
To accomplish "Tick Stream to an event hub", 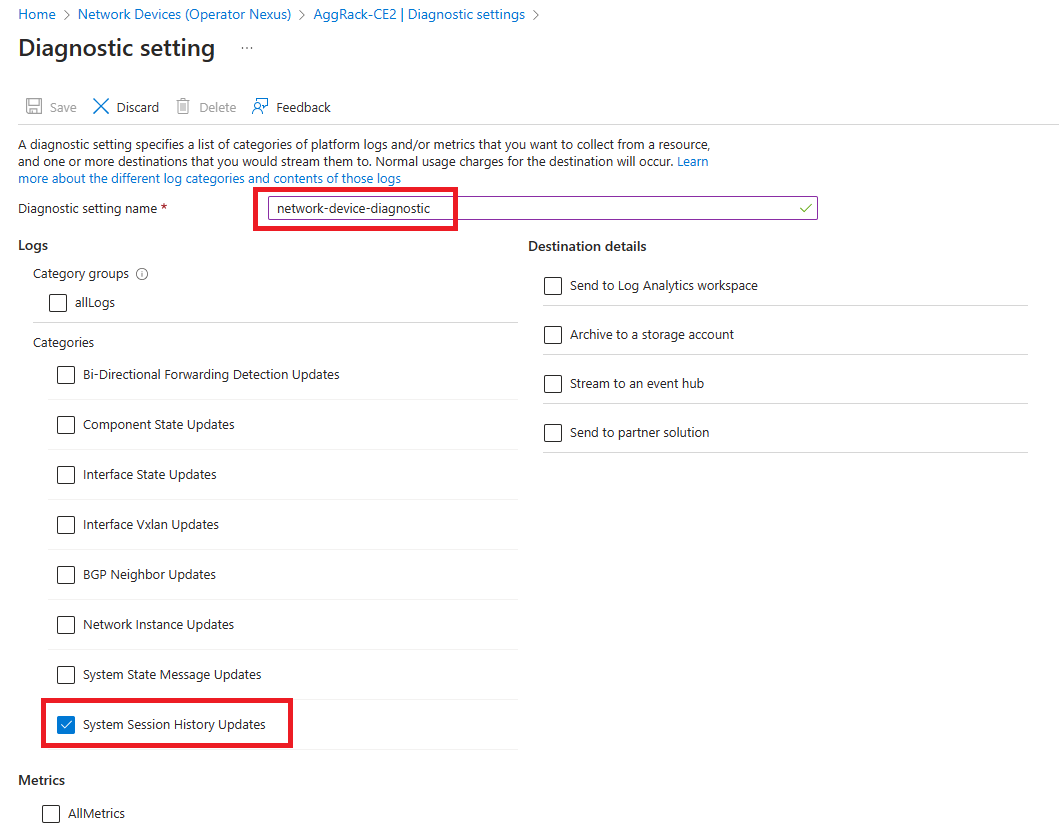I will pos(553,384).
